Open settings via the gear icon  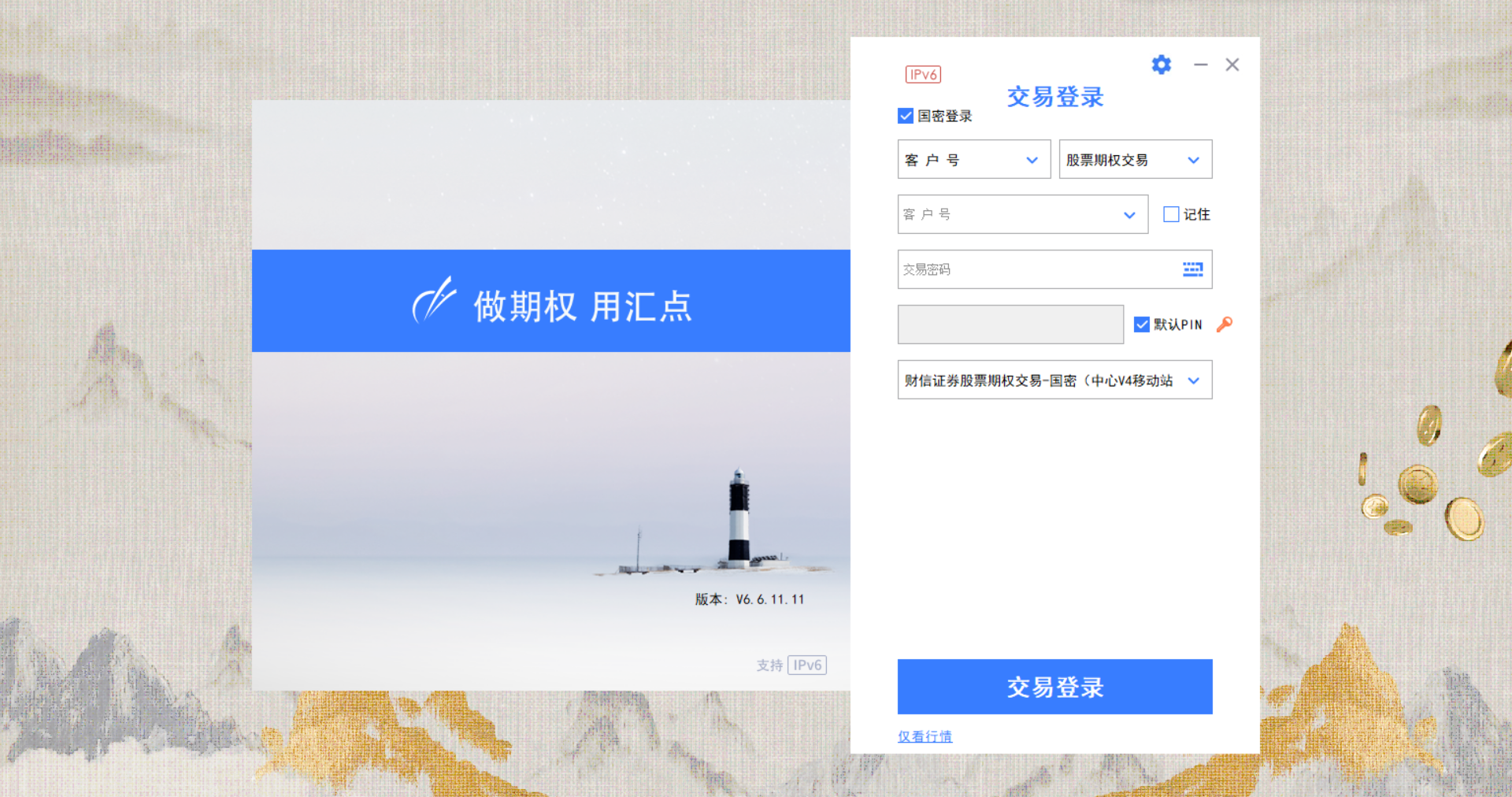coord(1161,65)
